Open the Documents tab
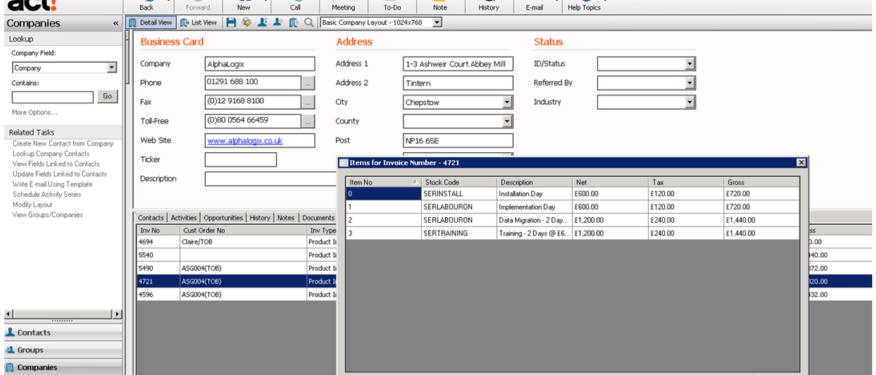This screenshot has width=876, height=375. click(x=318, y=218)
